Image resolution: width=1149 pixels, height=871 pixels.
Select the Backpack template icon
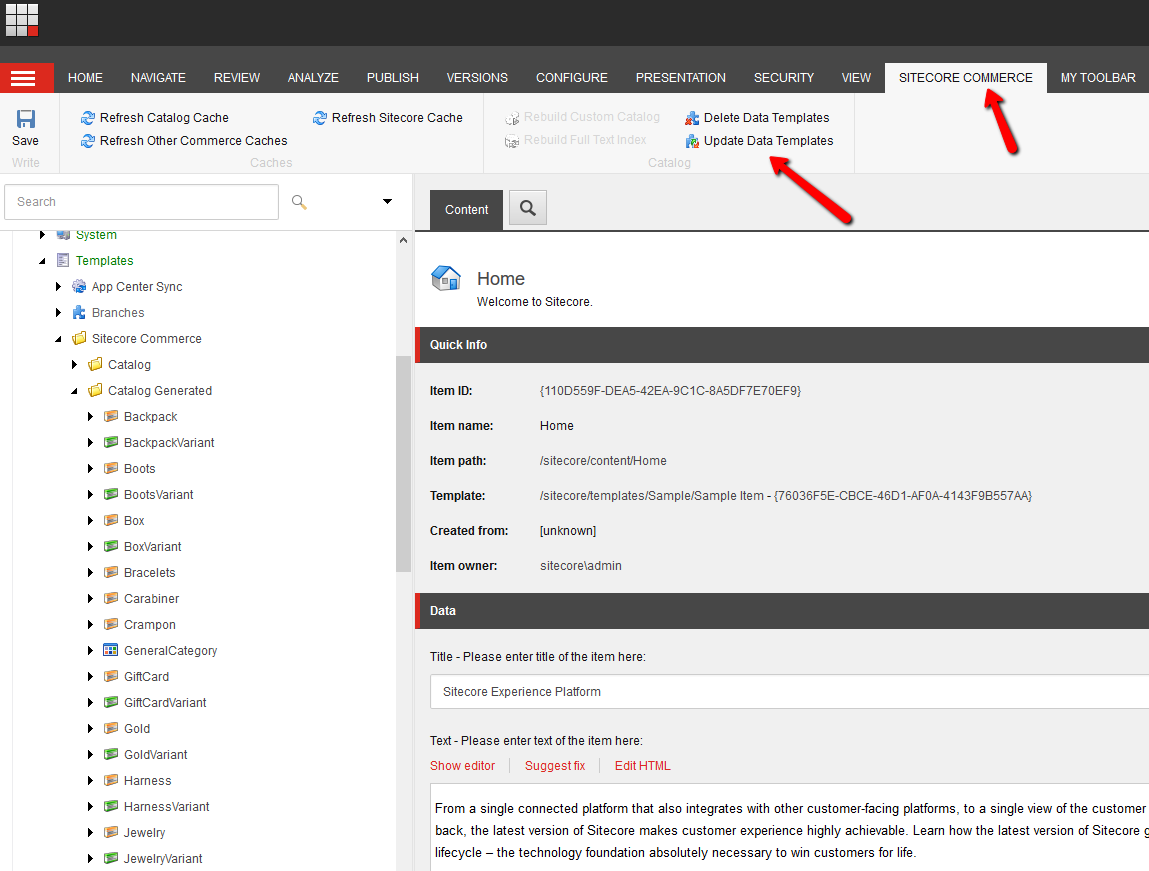click(111, 416)
